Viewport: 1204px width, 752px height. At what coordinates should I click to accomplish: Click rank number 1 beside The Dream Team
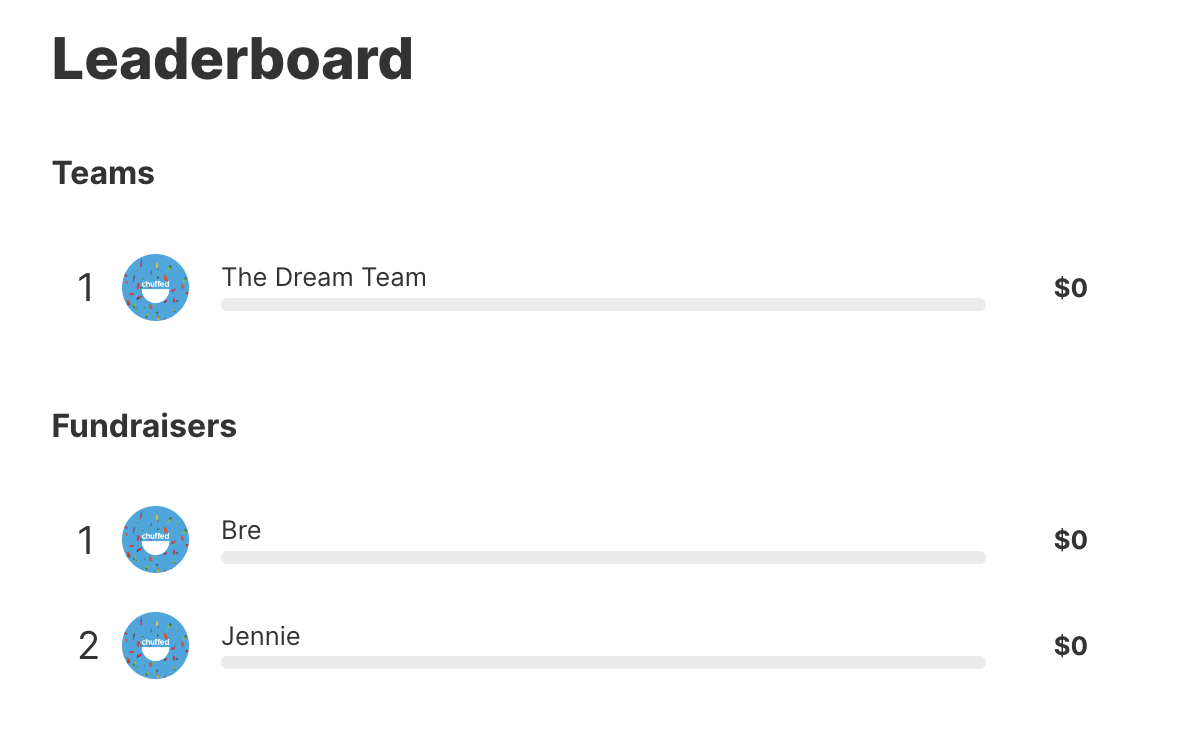[x=86, y=289]
